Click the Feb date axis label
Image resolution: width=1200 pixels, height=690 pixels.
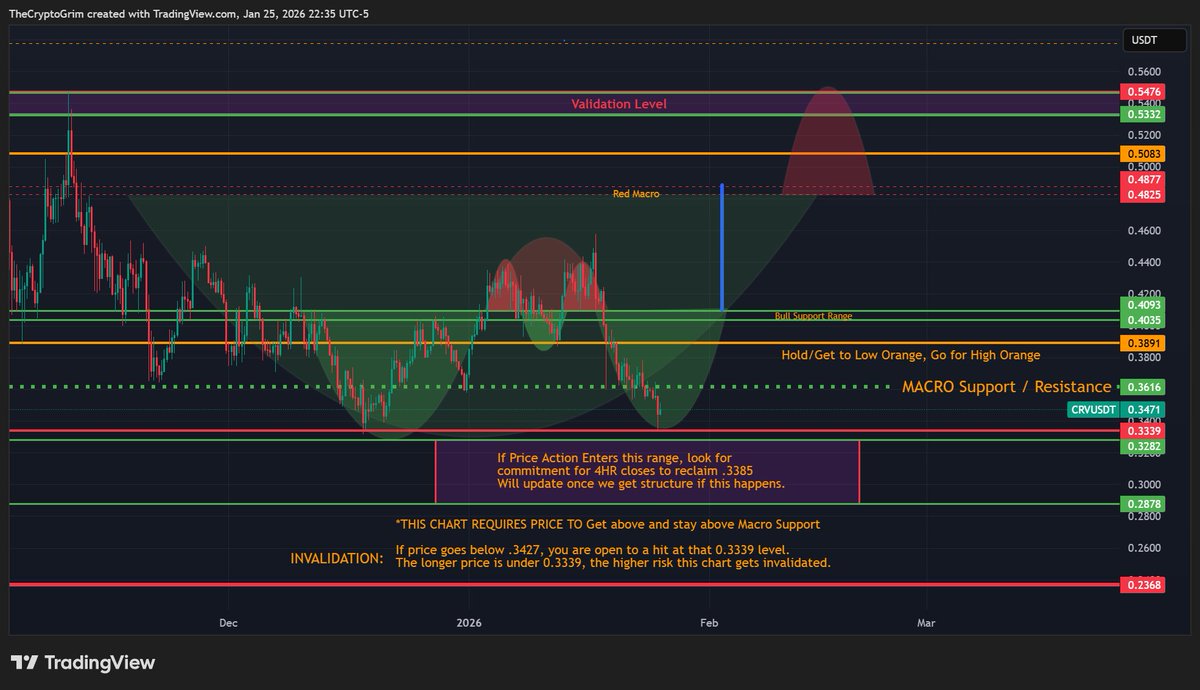[709, 622]
